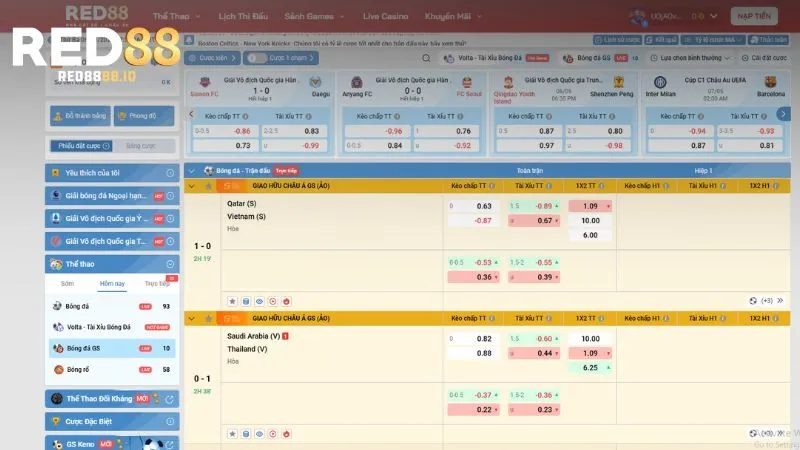Click the eye icon under Qatar match
Screen dimensions: 800x450
tap(259, 302)
